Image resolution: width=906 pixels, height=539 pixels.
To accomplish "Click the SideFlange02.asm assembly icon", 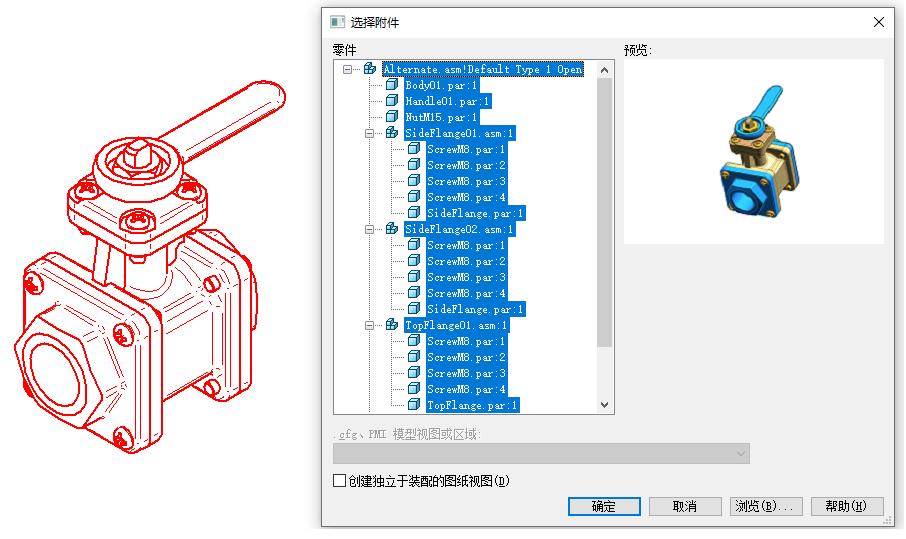I will tap(392, 229).
